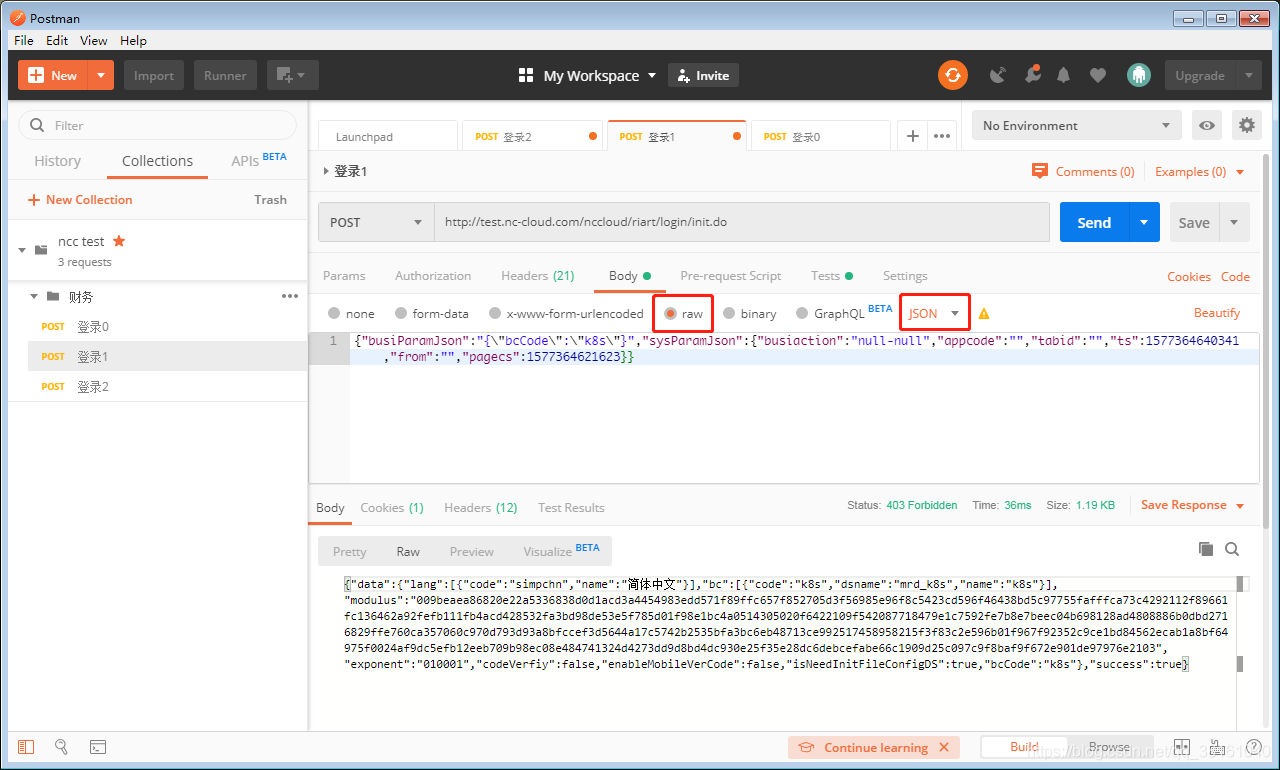Open the 财务 folder options ellipsis
The width and height of the screenshot is (1280, 770).
pos(290,296)
